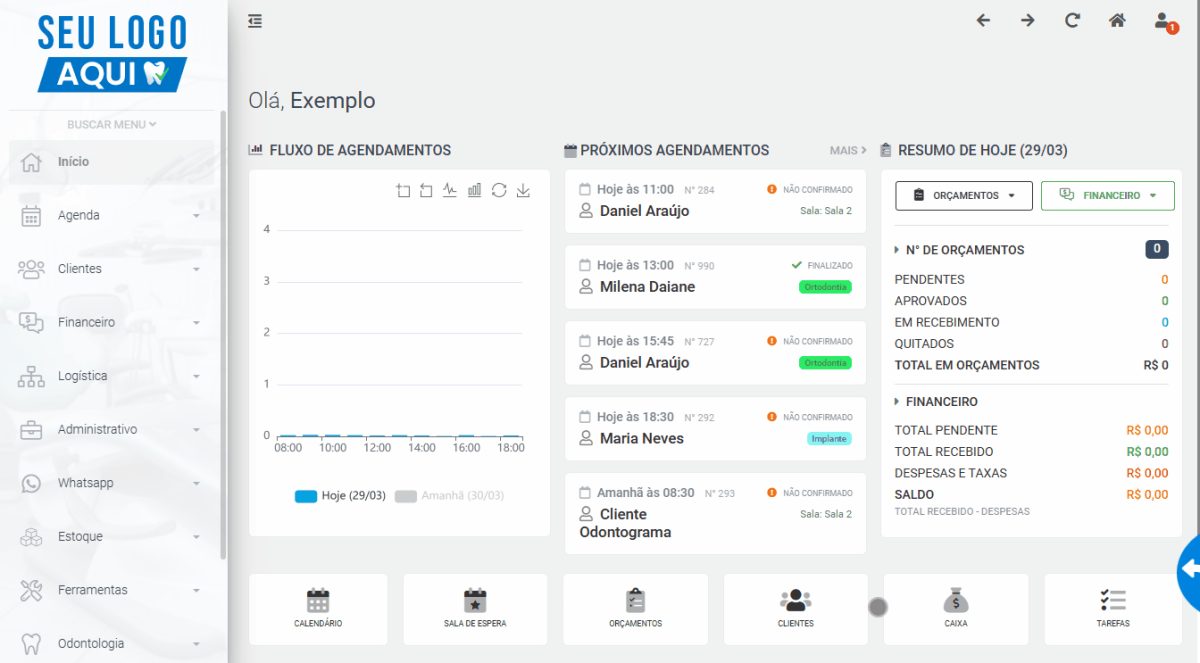Open the Orçamentos dropdown button

(x=964, y=196)
